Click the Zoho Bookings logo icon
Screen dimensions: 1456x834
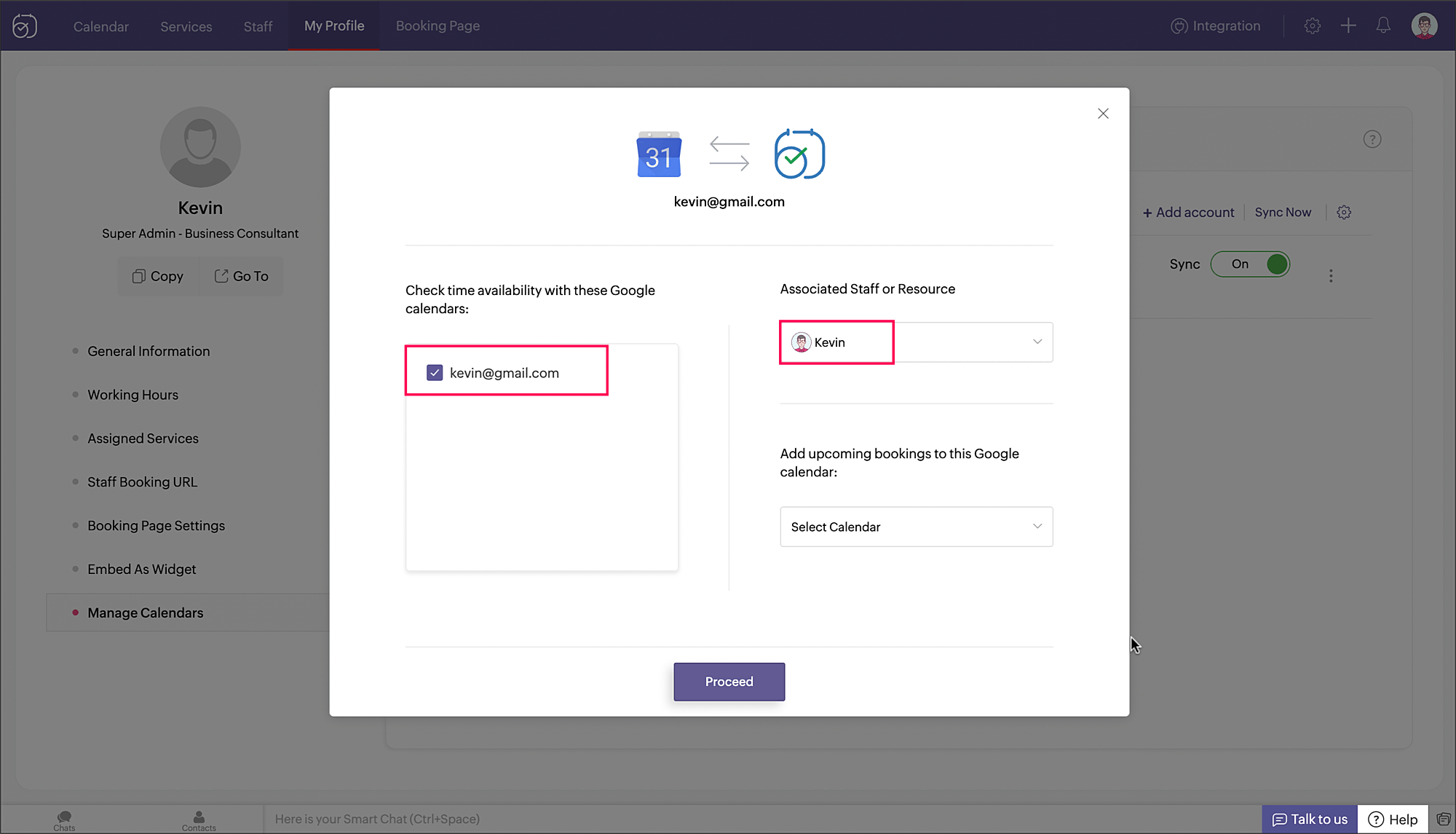click(x=25, y=26)
